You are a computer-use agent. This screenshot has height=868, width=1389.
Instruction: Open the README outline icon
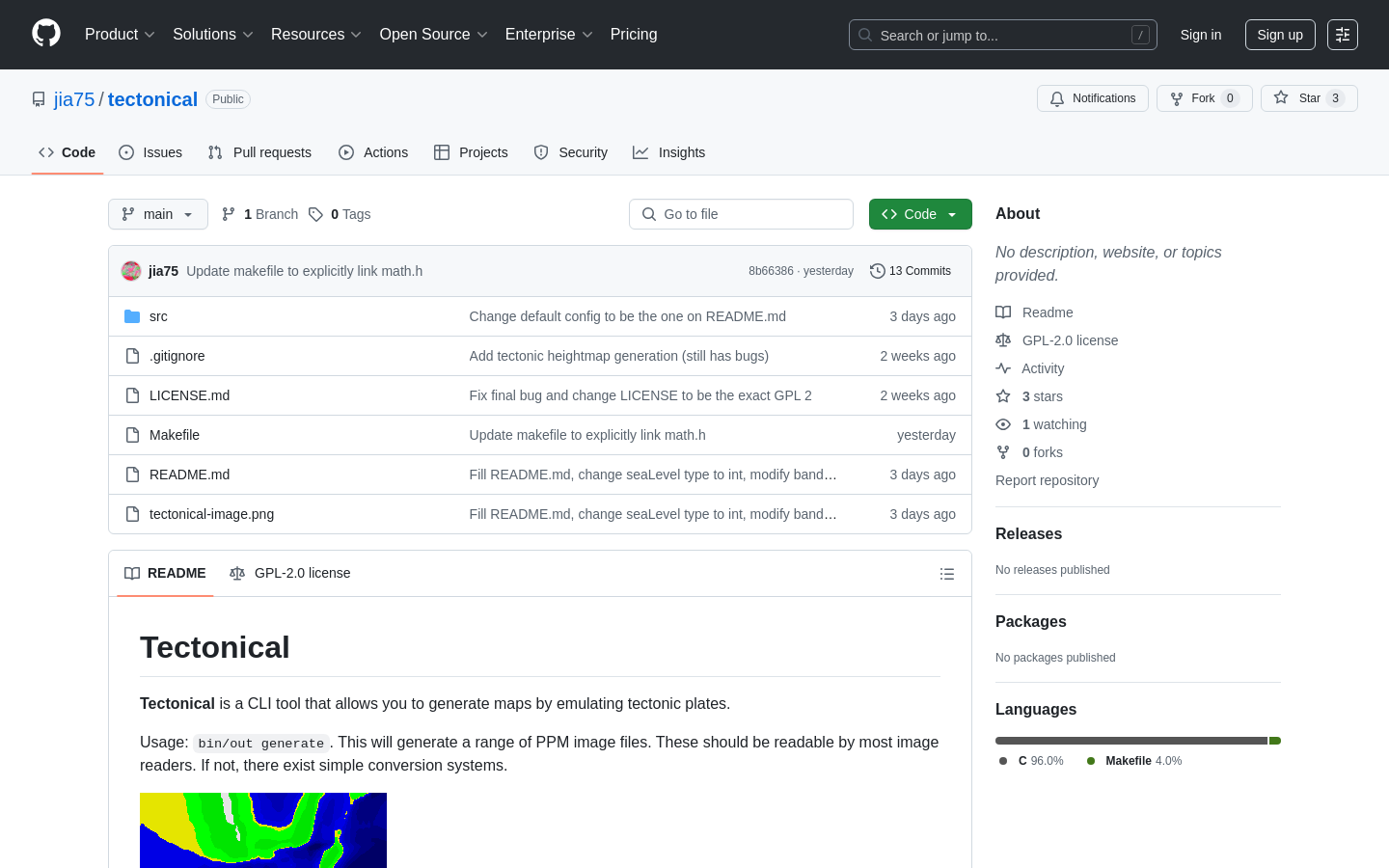[947, 574]
